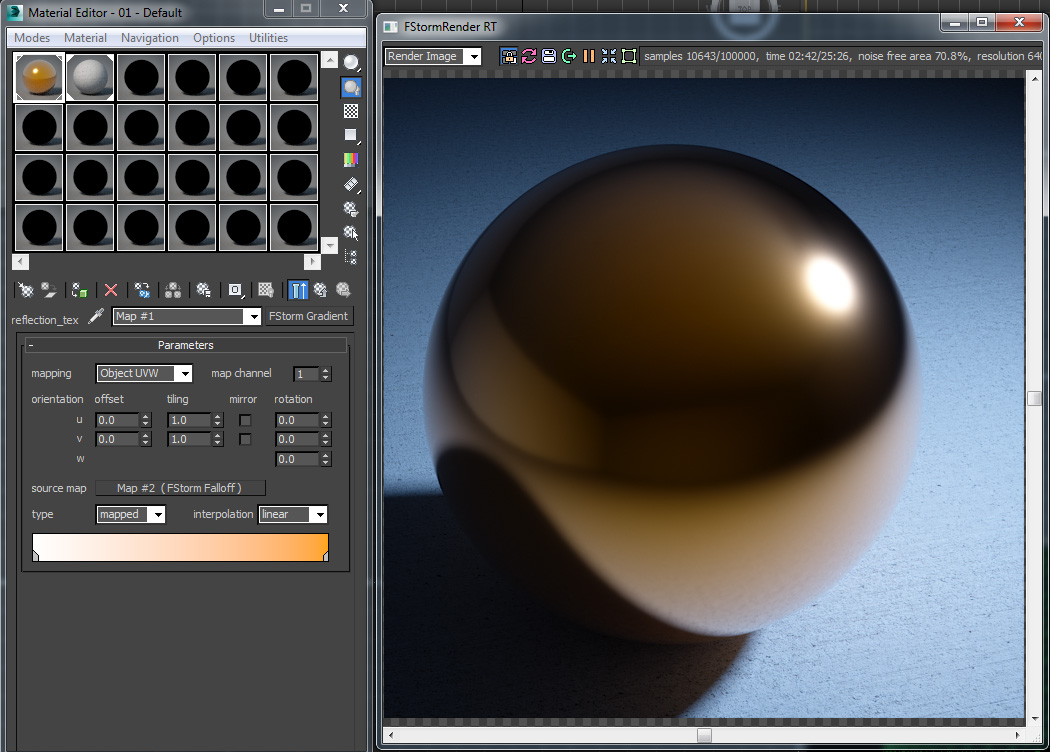Click the FStormRender horizontal scrollbar thumb
The width and height of the screenshot is (1050, 752).
coord(704,735)
